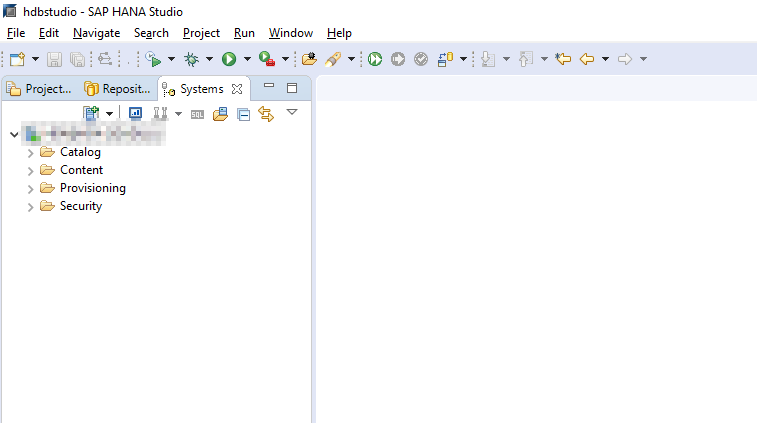757x423 pixels.
Task: Click the database sync toolbar icon
Action: 445,59
